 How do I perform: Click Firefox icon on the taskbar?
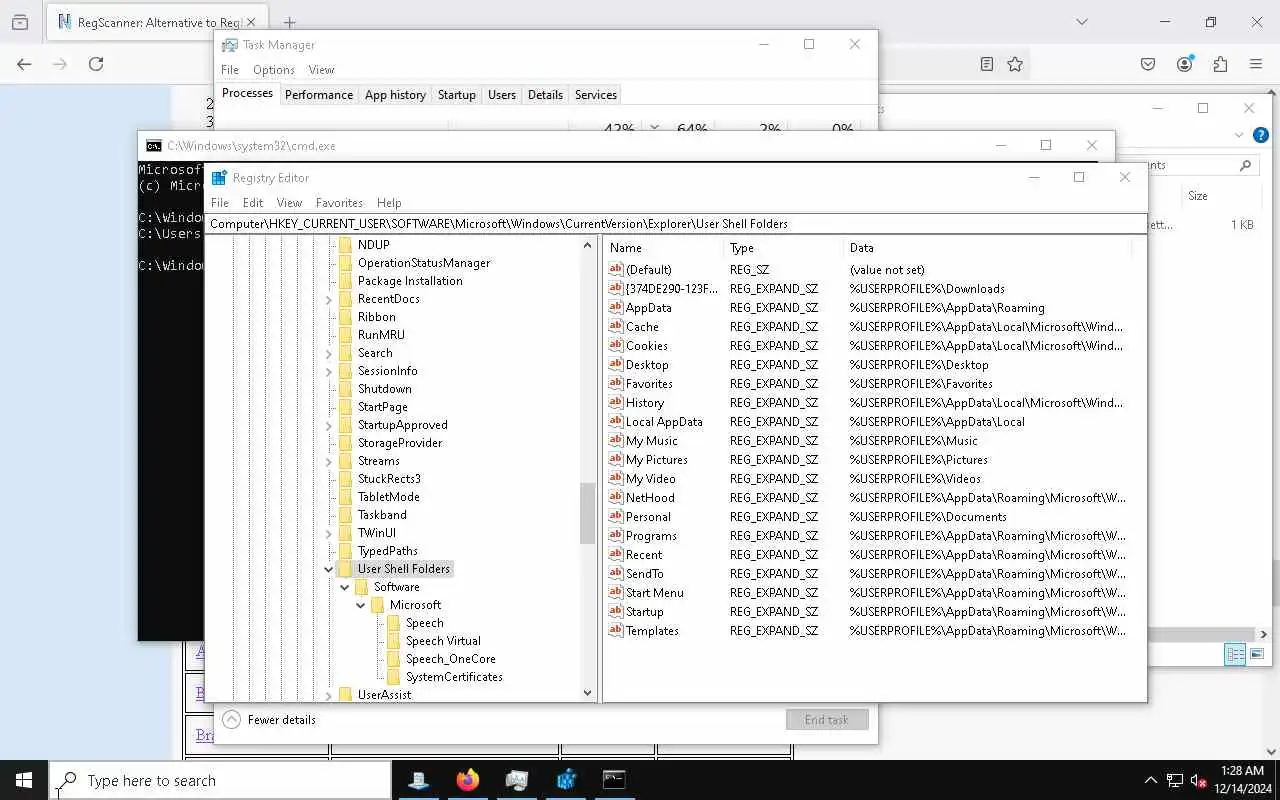pos(467,780)
